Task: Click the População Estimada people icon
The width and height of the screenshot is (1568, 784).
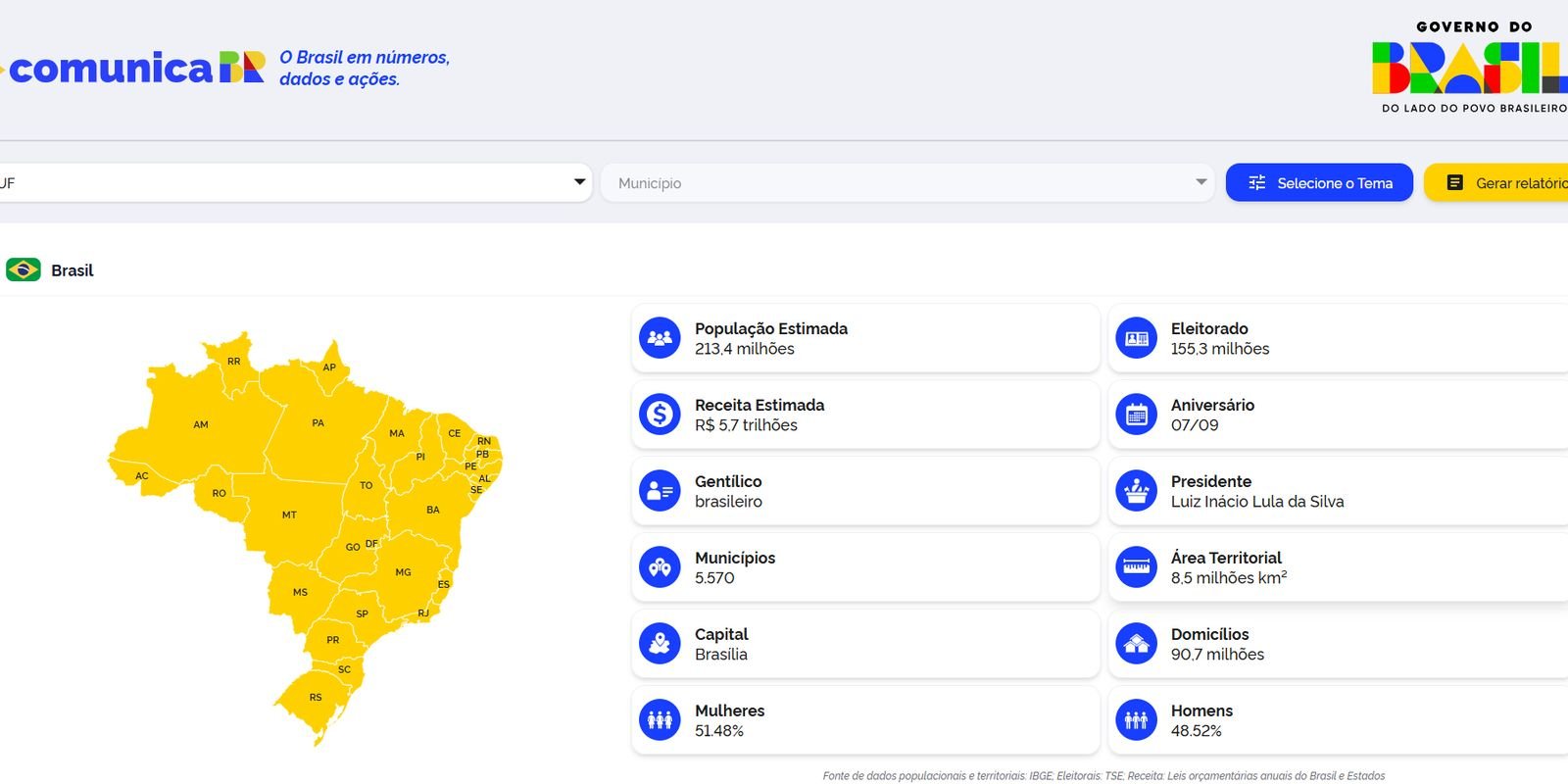Action: pos(660,338)
